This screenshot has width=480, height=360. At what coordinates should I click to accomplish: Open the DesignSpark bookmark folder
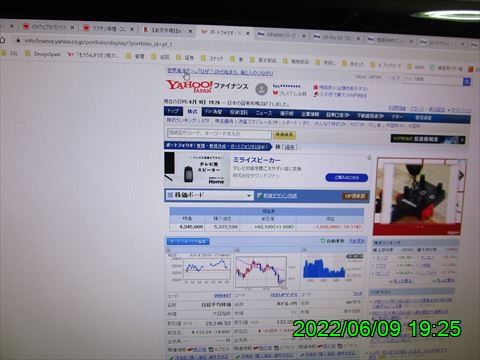[43, 54]
